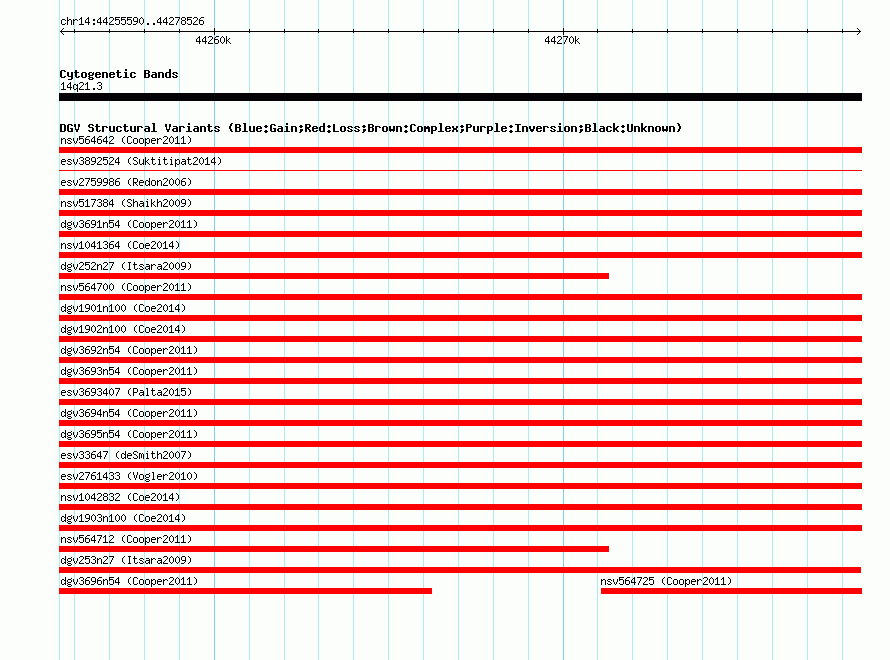
Task: Open the esv3892524 (Suktitipat2014) variant
Action: [x=141, y=161]
